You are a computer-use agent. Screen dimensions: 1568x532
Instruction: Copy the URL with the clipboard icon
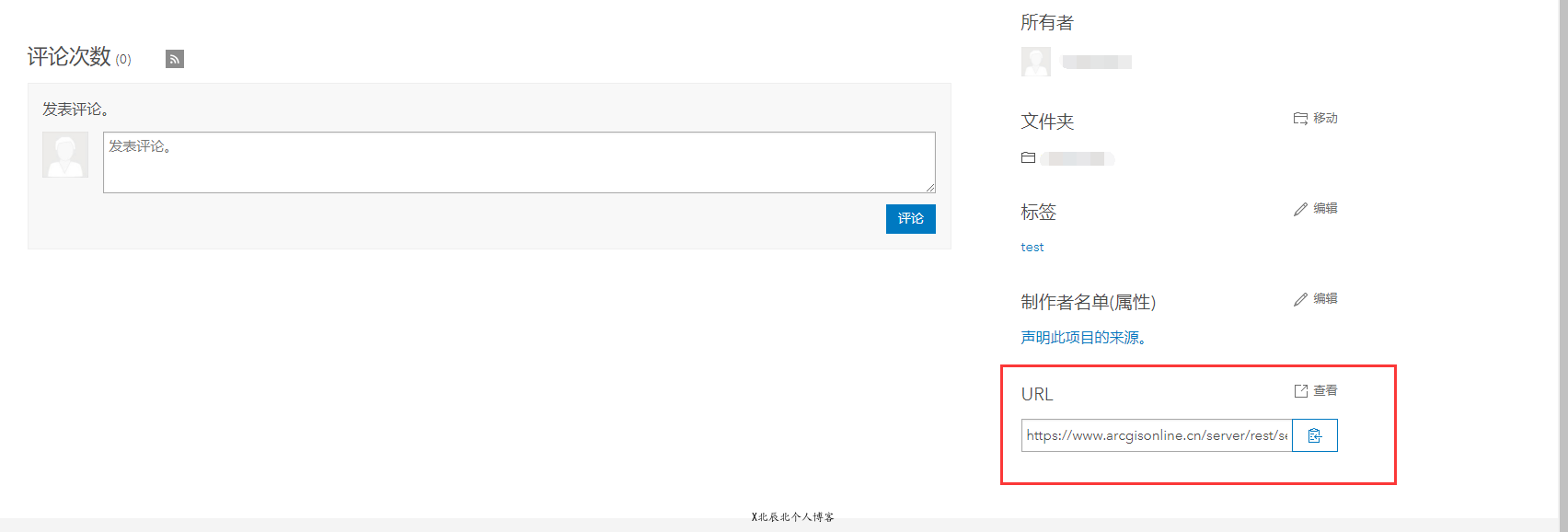tap(1314, 435)
